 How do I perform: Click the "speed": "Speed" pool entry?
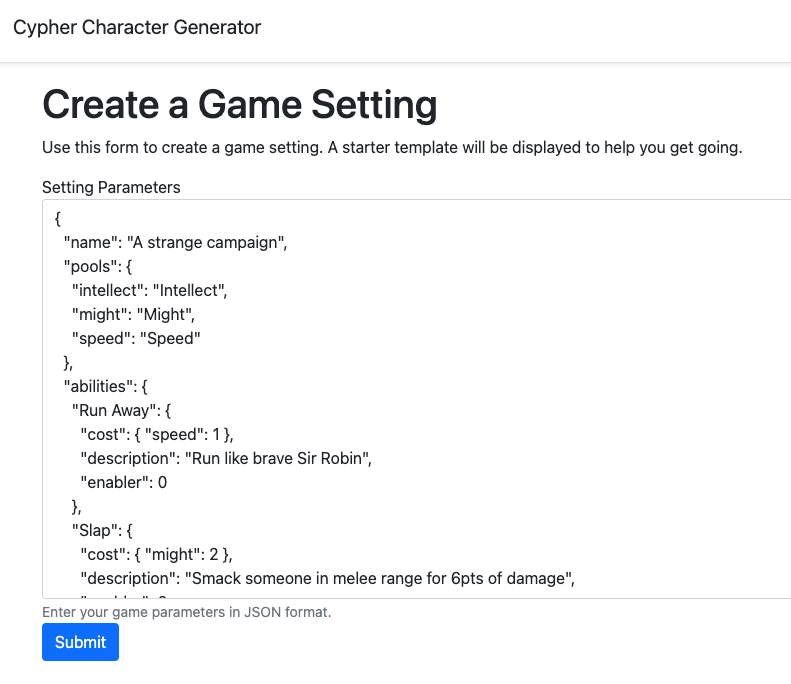coord(136,338)
